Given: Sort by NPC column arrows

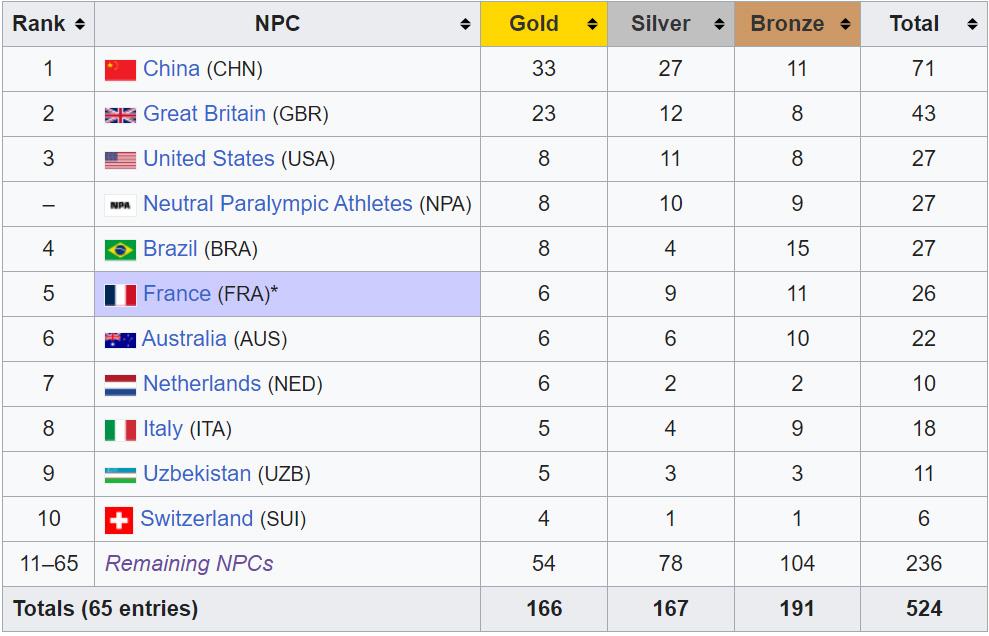Looking at the screenshot, I should coord(465,24).
